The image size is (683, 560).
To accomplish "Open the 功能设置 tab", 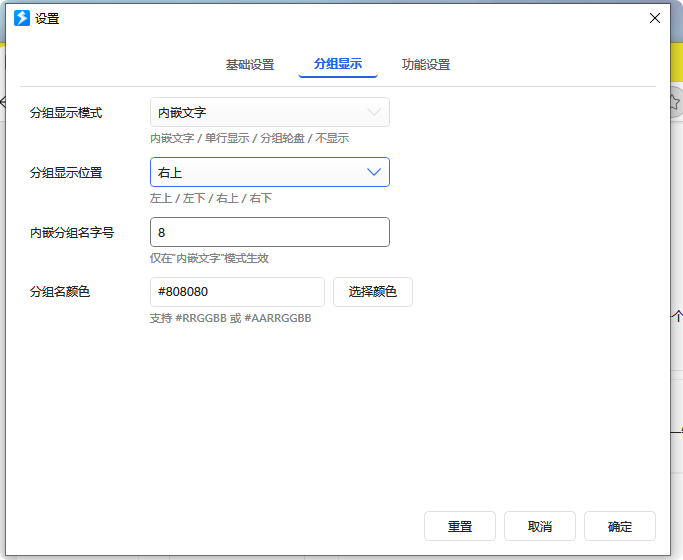I will pyautogui.click(x=426, y=65).
